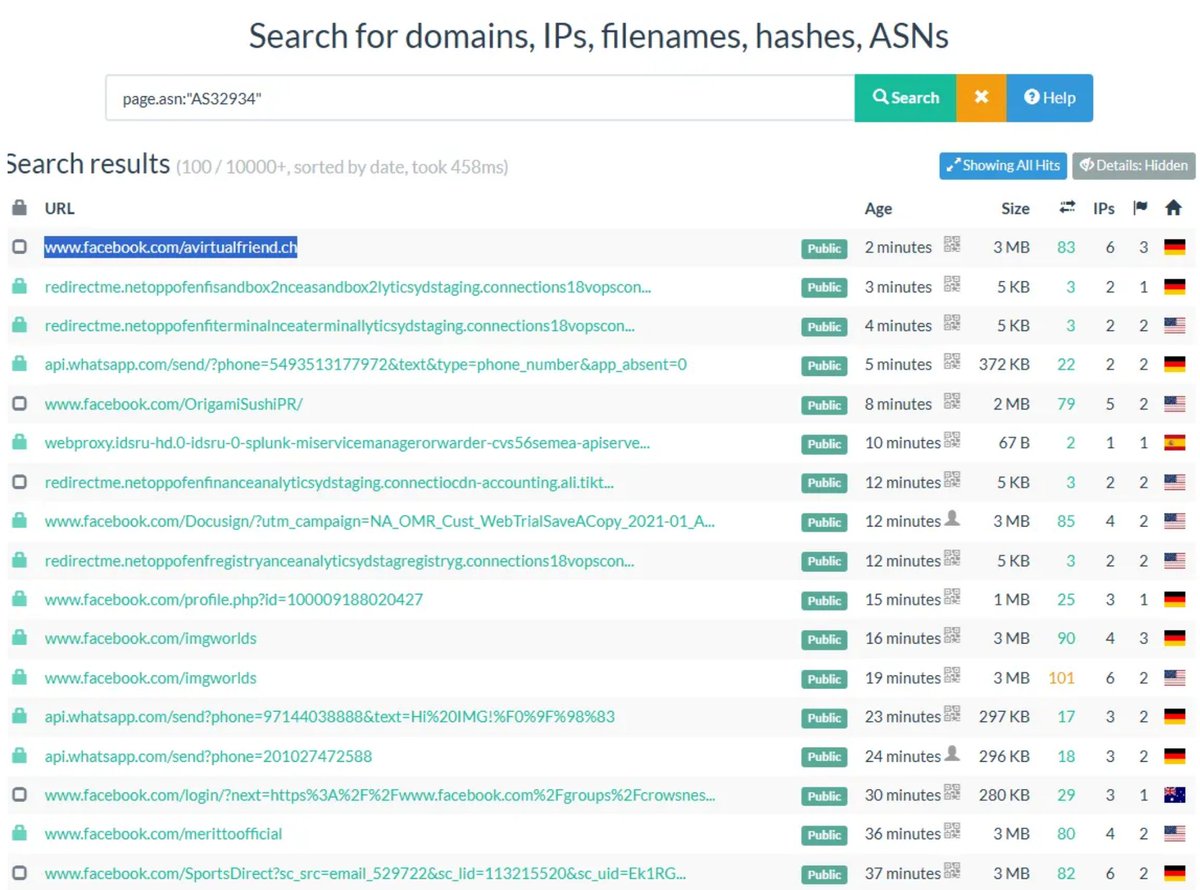The width and height of the screenshot is (1200, 890).
Task: Click the orange 101 request count
Action: tap(1061, 678)
